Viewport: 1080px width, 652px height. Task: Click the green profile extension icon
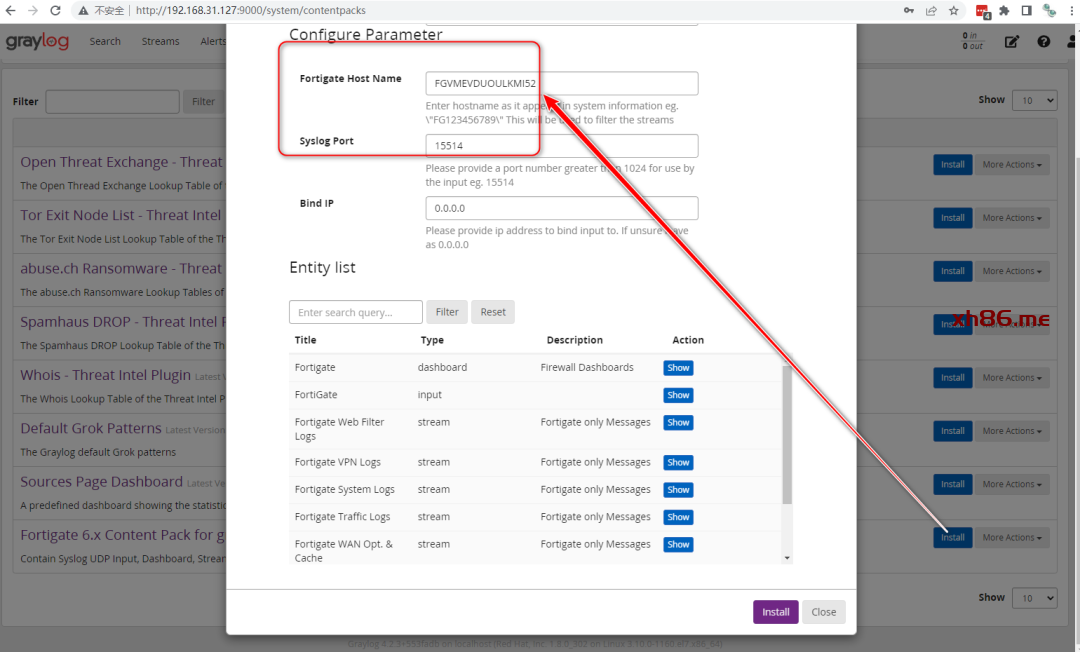(1049, 10)
